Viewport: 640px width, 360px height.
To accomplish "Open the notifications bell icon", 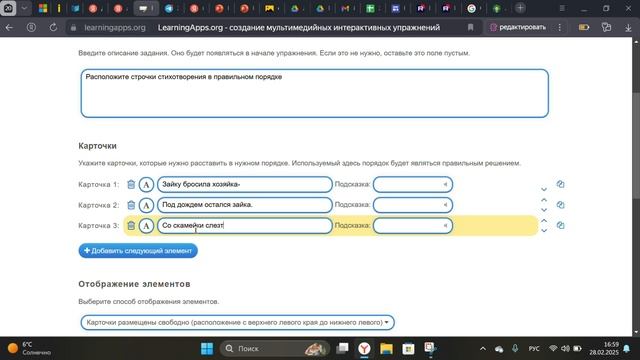I will point(627,349).
